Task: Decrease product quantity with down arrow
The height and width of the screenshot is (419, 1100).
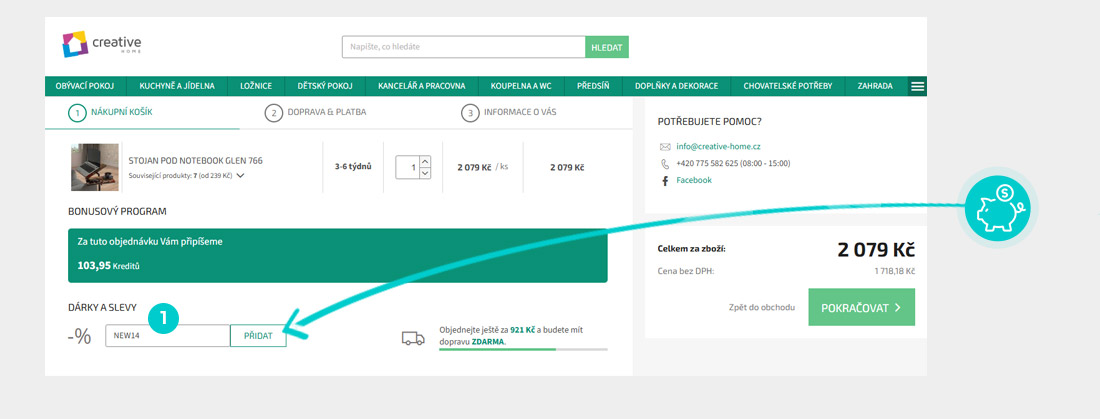Action: tap(425, 173)
